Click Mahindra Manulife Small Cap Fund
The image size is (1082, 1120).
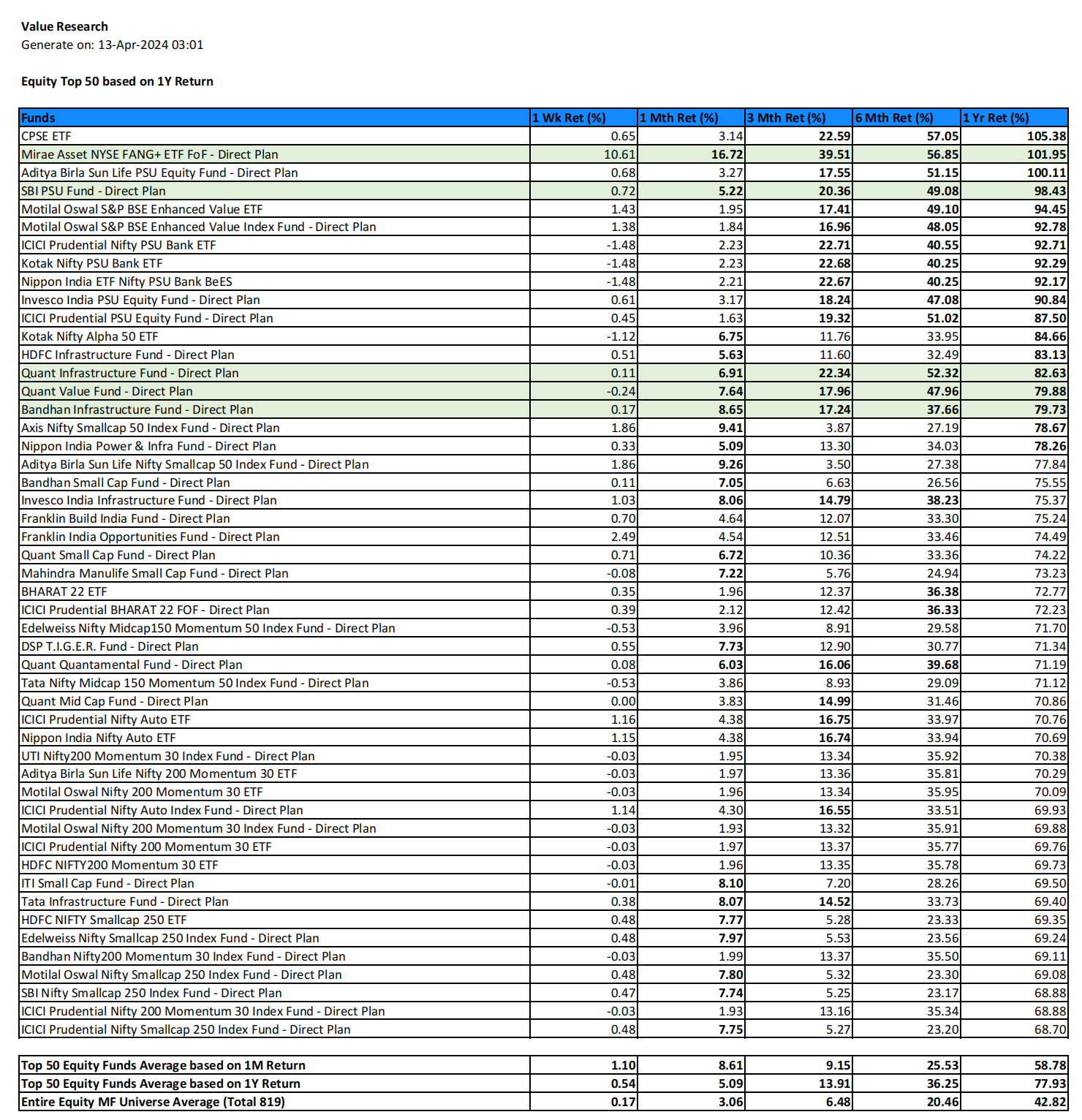tap(155, 573)
